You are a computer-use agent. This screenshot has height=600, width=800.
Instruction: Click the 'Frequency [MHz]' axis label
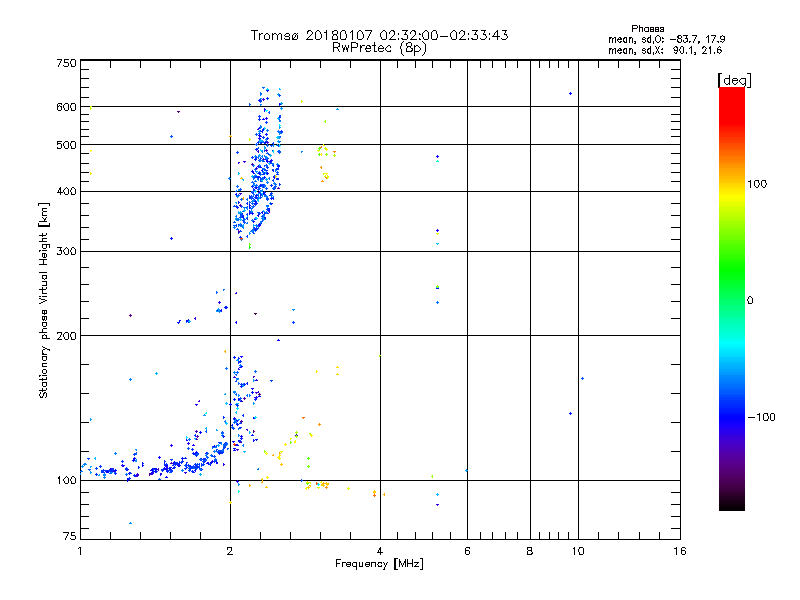379,564
